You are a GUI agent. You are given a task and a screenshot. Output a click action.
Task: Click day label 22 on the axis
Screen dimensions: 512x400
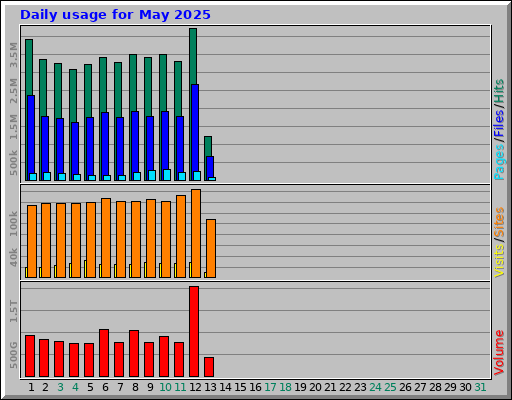tap(345, 387)
